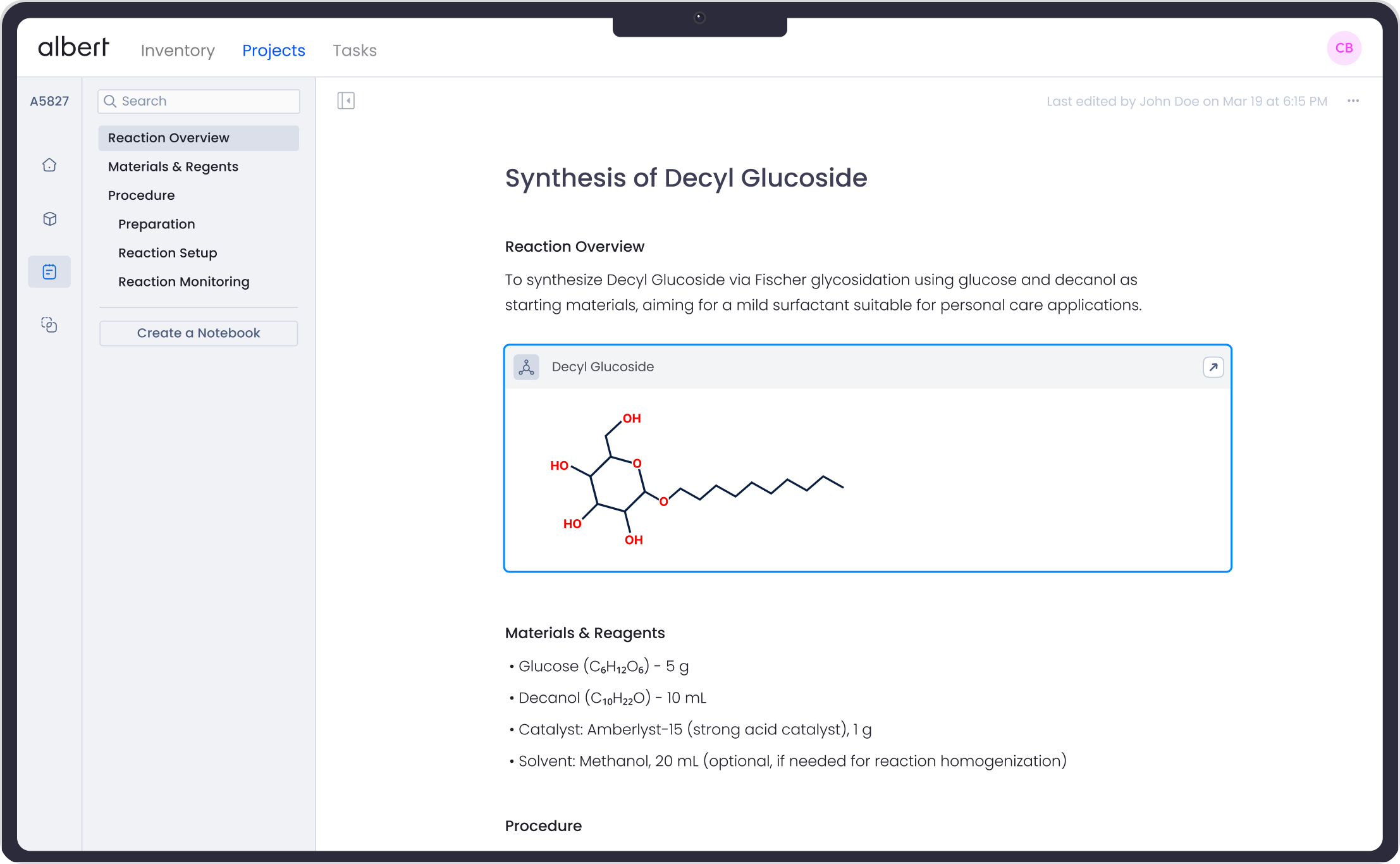Viewport: 1400px width, 864px height.
Task: Collapse the sidebar panel toggle icon
Action: [346, 101]
